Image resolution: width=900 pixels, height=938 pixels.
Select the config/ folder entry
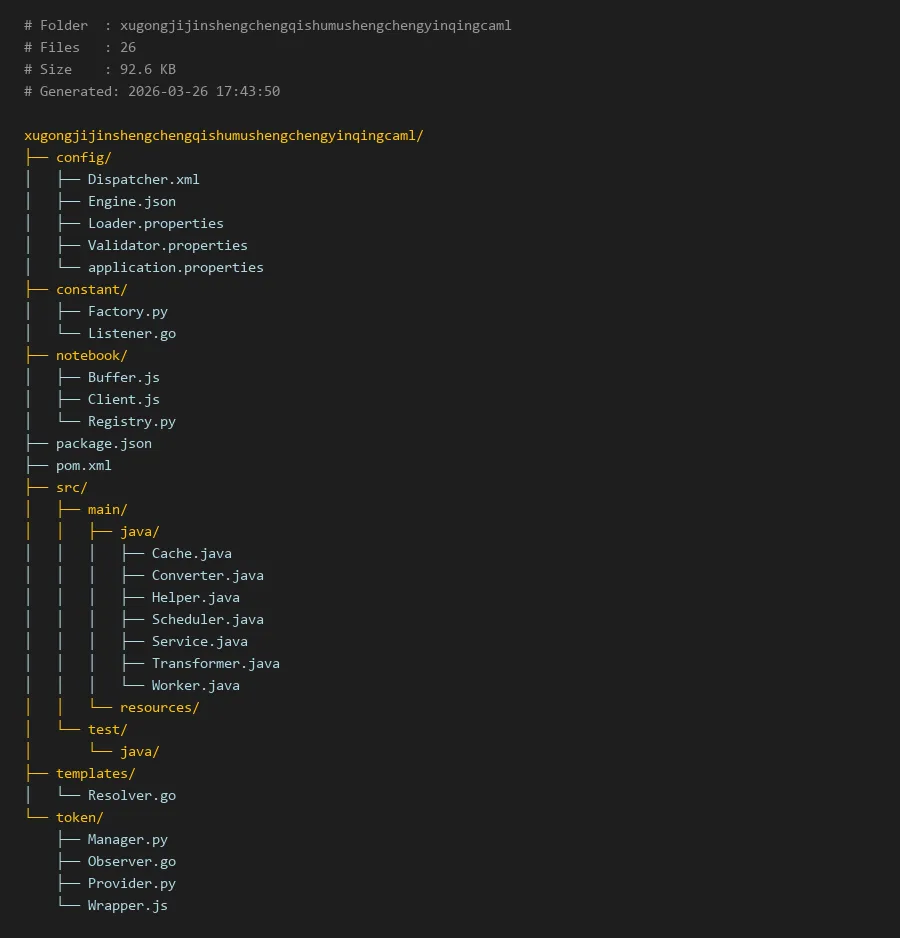(x=83, y=157)
